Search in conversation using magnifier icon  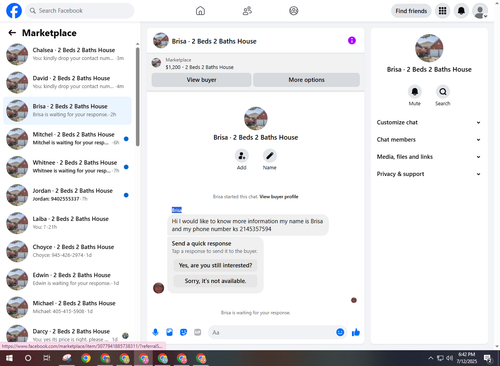443,91
